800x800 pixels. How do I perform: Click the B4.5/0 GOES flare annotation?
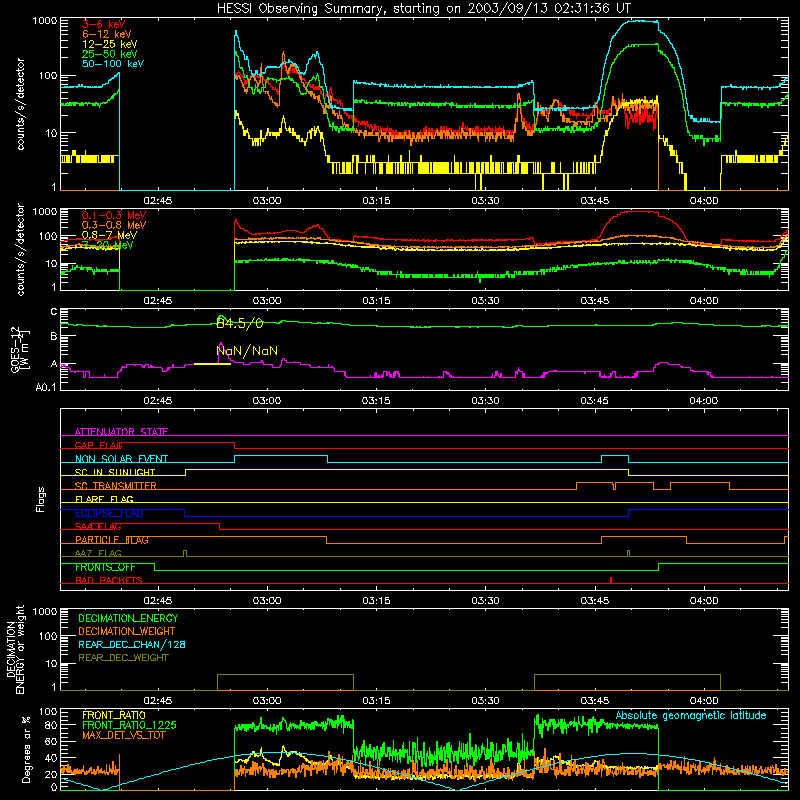coord(239,323)
